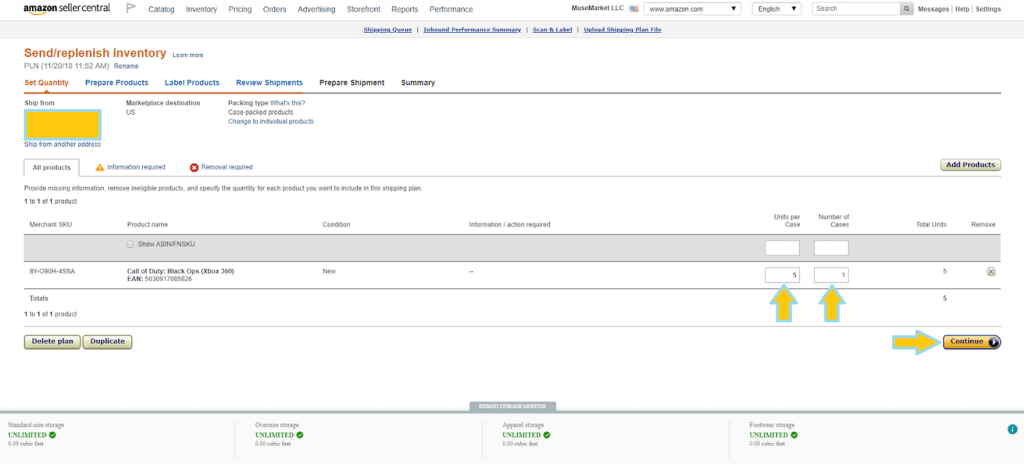Open the Orders menu
Viewport: 1024px width, 464px height.
point(274,10)
